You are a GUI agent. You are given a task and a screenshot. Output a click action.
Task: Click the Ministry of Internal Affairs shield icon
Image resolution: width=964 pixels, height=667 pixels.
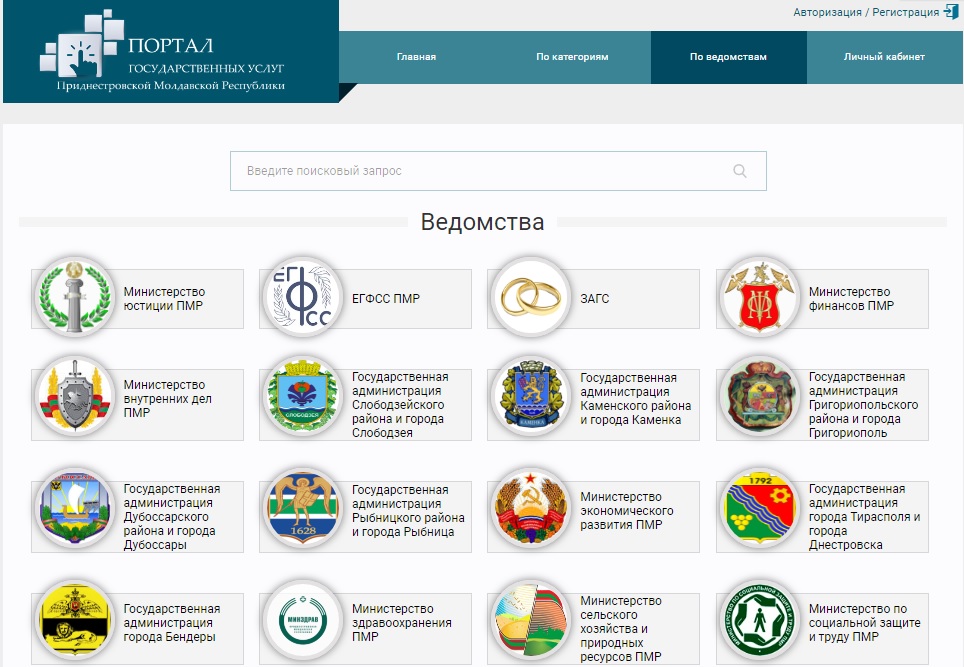point(71,398)
